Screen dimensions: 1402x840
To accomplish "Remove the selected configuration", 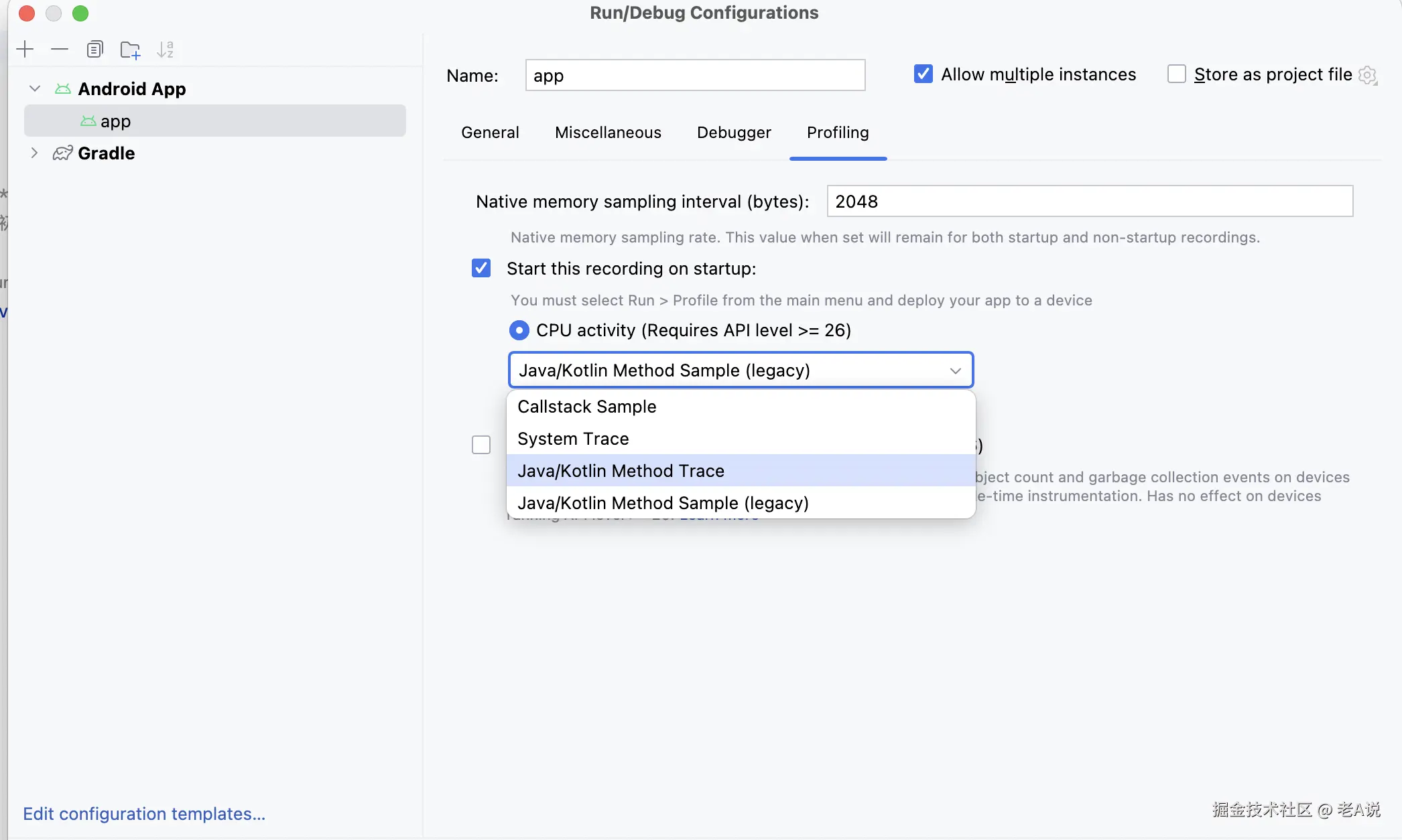I will (x=60, y=49).
